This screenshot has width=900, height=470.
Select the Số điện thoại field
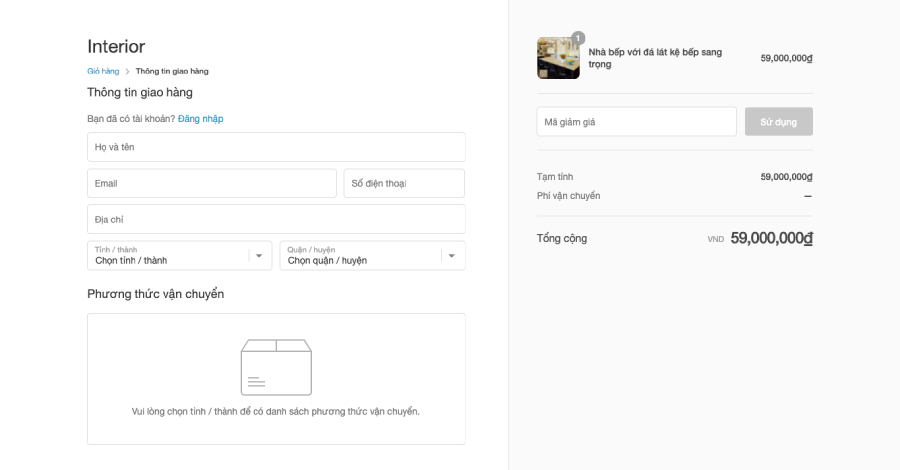(x=404, y=183)
